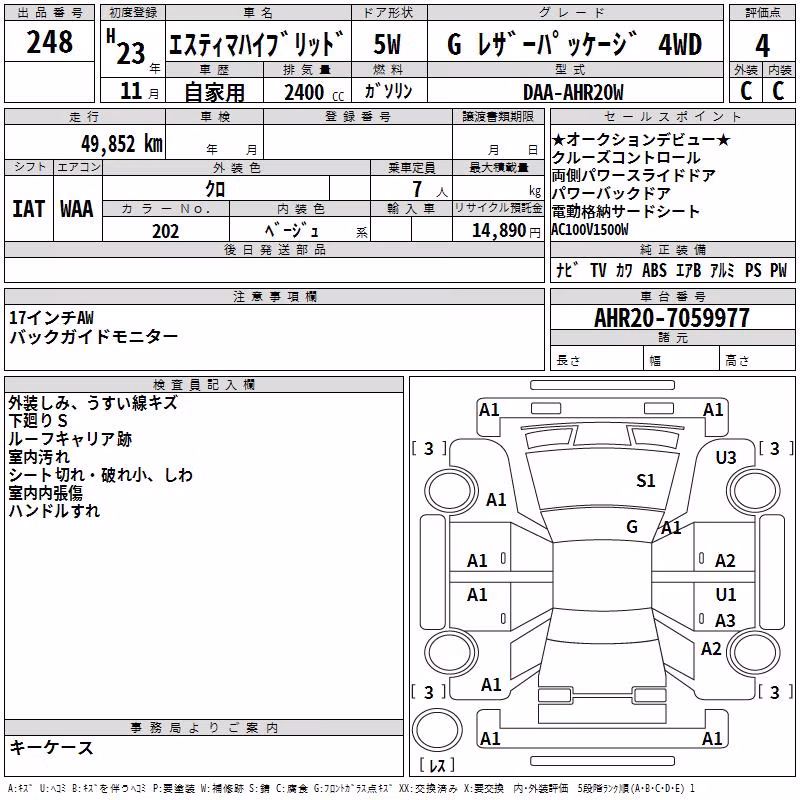800x800 pixels.
Task: Select the inspector note 室内汚れ
Action: point(39,457)
